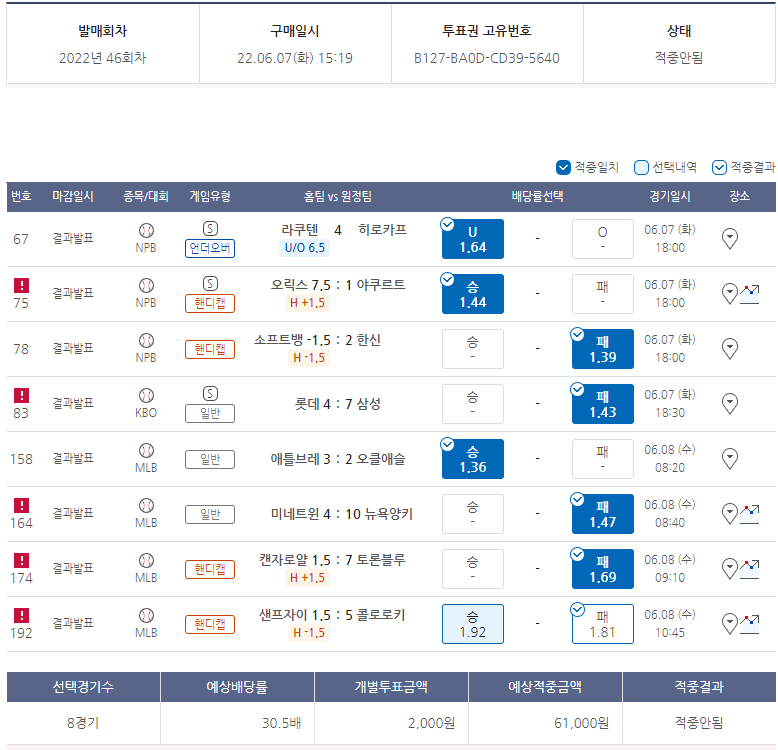Viewport: 778px width, 750px height.
Task: Select 승 1.92 for 샌프자이 match
Action: (473, 625)
